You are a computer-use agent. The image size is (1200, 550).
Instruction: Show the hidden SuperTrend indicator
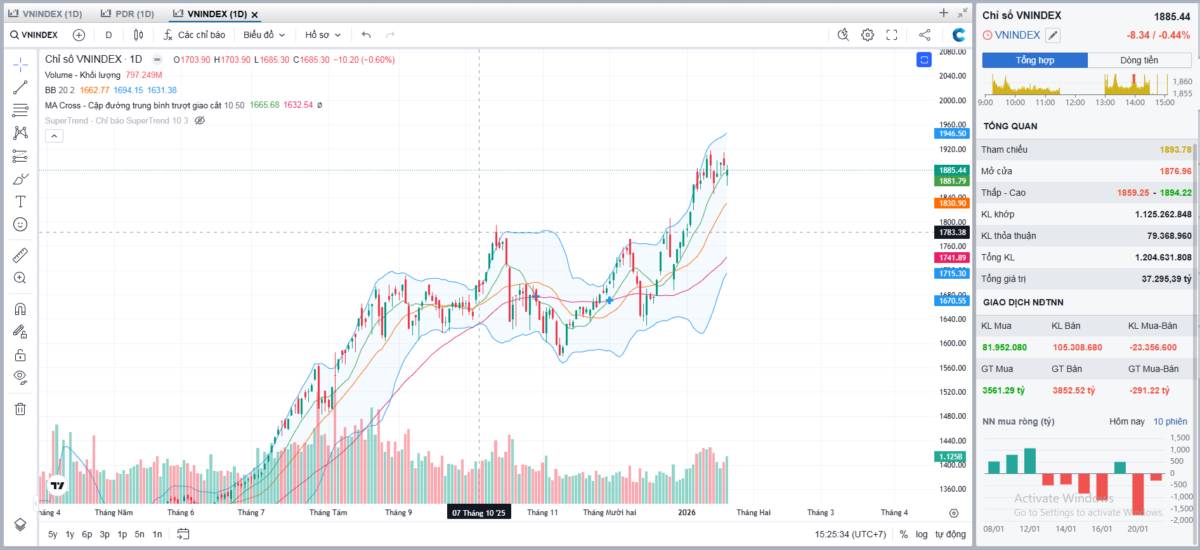(x=199, y=120)
